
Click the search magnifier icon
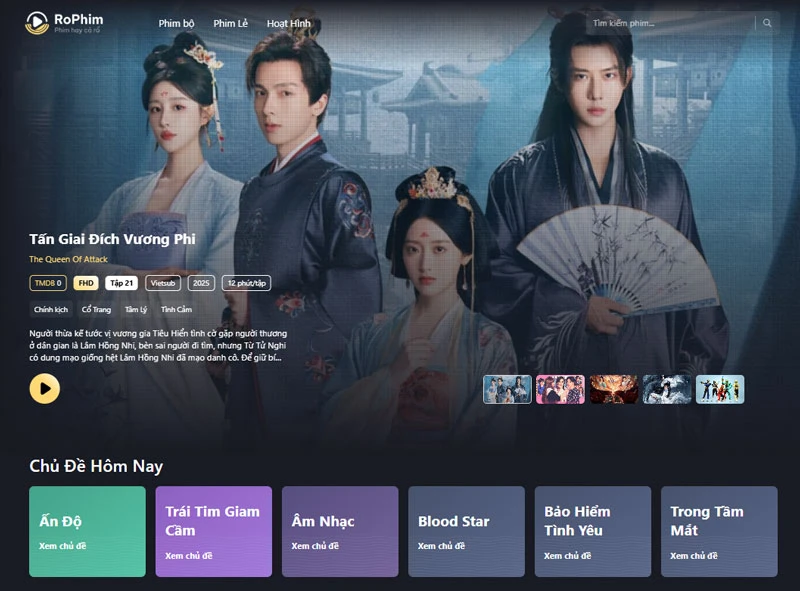point(767,23)
